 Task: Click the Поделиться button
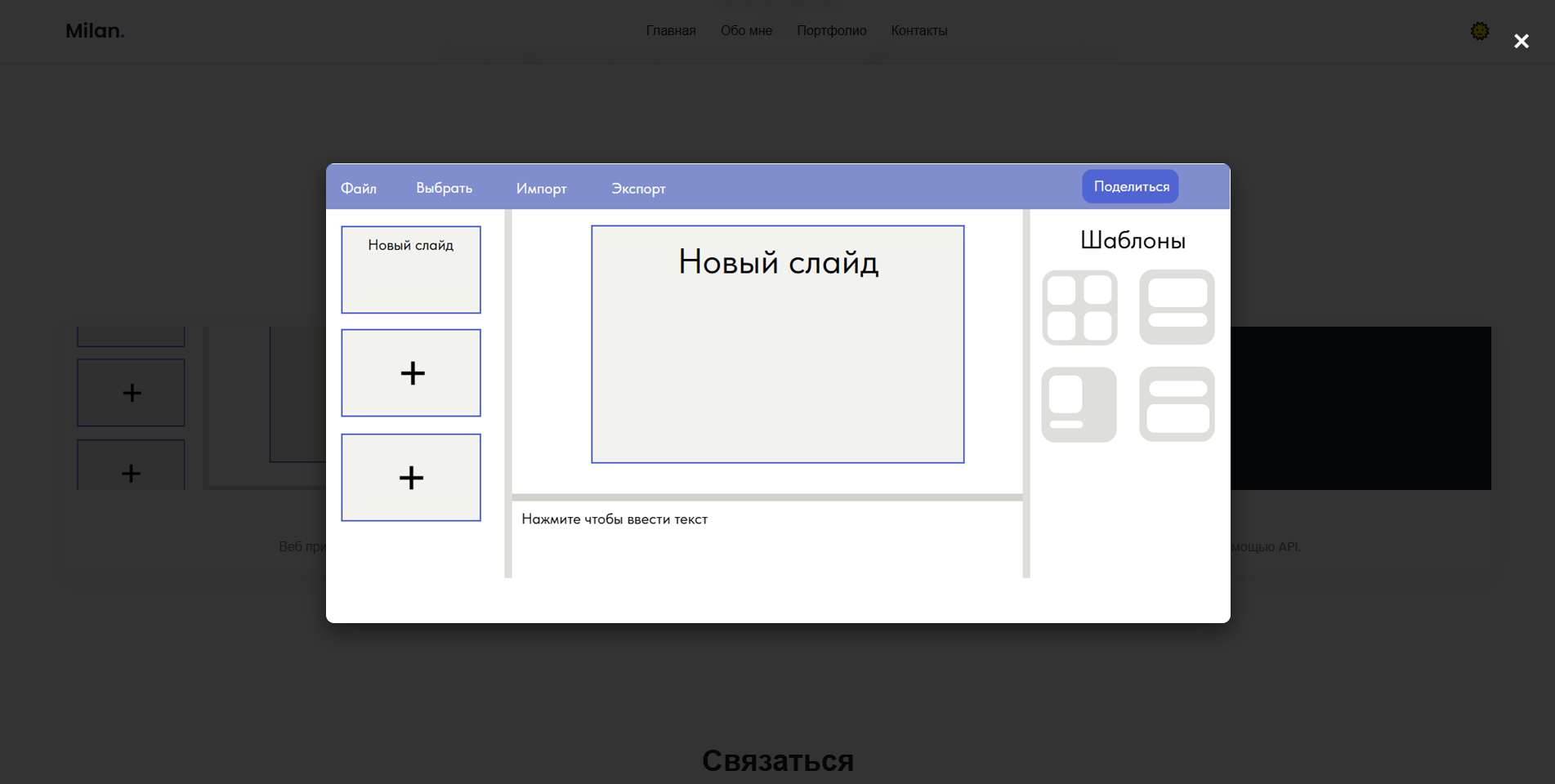point(1130,186)
